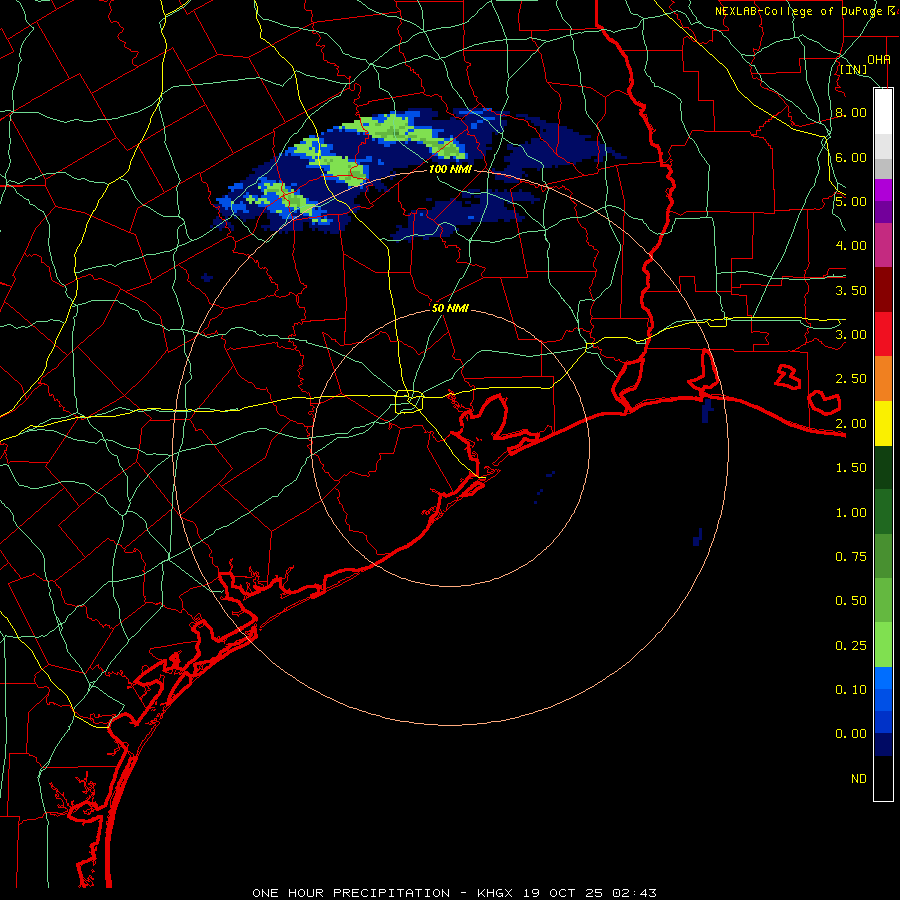Click the light blue 0.10 inch legend swatch
The height and width of the screenshot is (900, 900).
883,678
